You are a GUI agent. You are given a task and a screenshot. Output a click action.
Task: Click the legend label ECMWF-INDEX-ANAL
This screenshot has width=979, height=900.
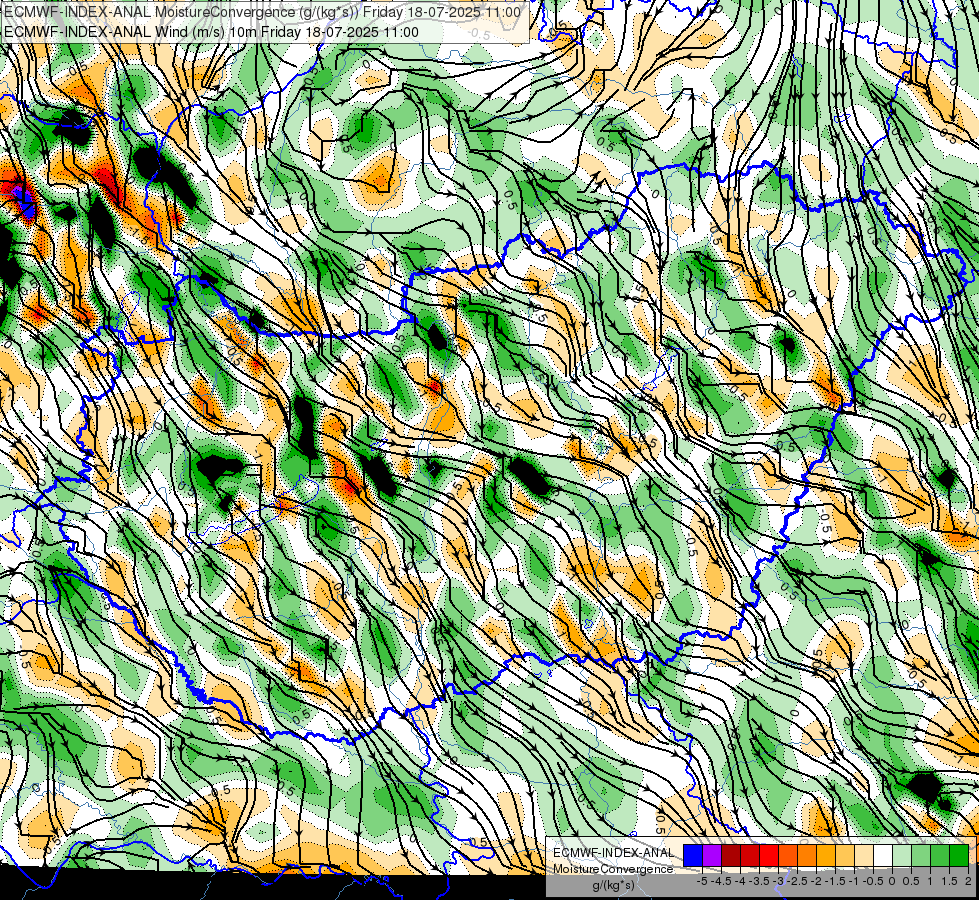(x=613, y=853)
